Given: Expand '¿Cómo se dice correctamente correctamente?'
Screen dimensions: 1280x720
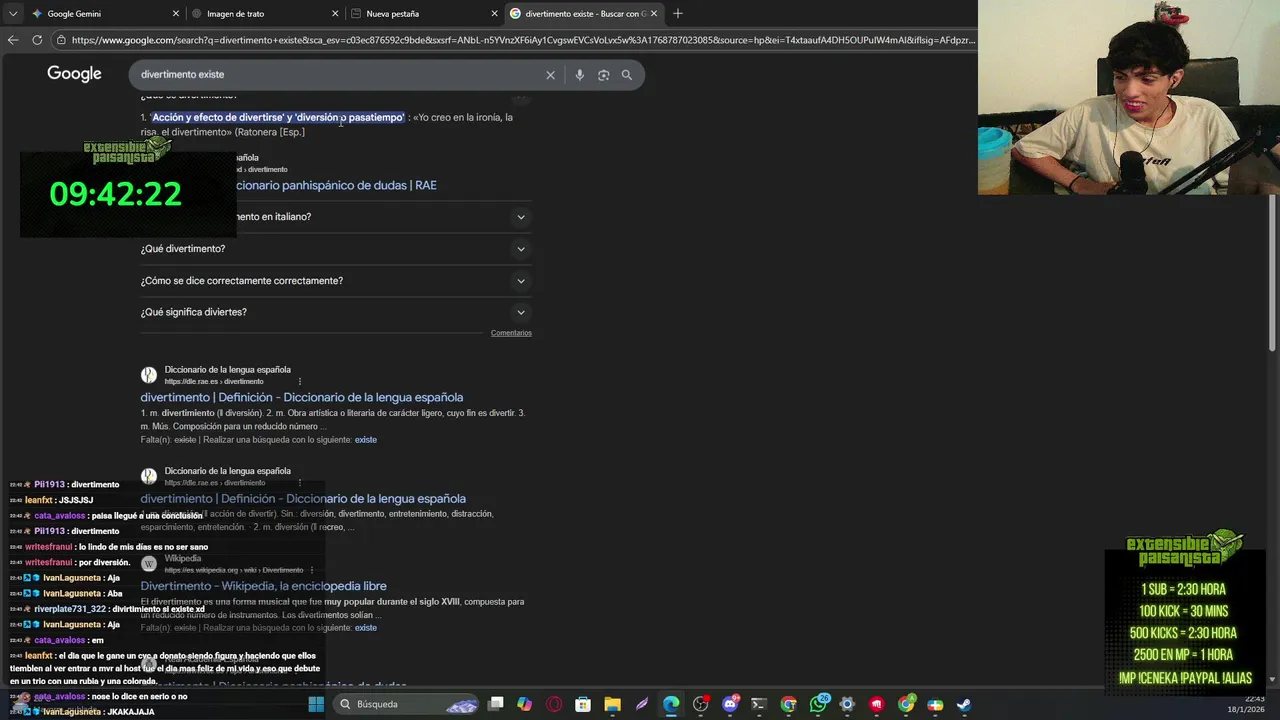Looking at the screenshot, I should pos(336,281).
